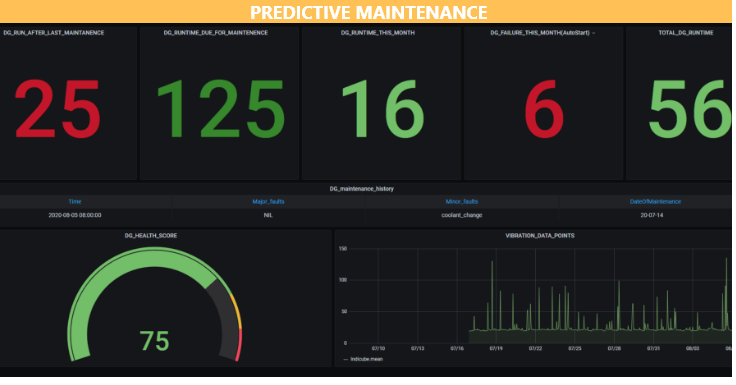Screen dimensions: 736x385
Task: Click the 07/19 x-axis date label
Action: 496,349
